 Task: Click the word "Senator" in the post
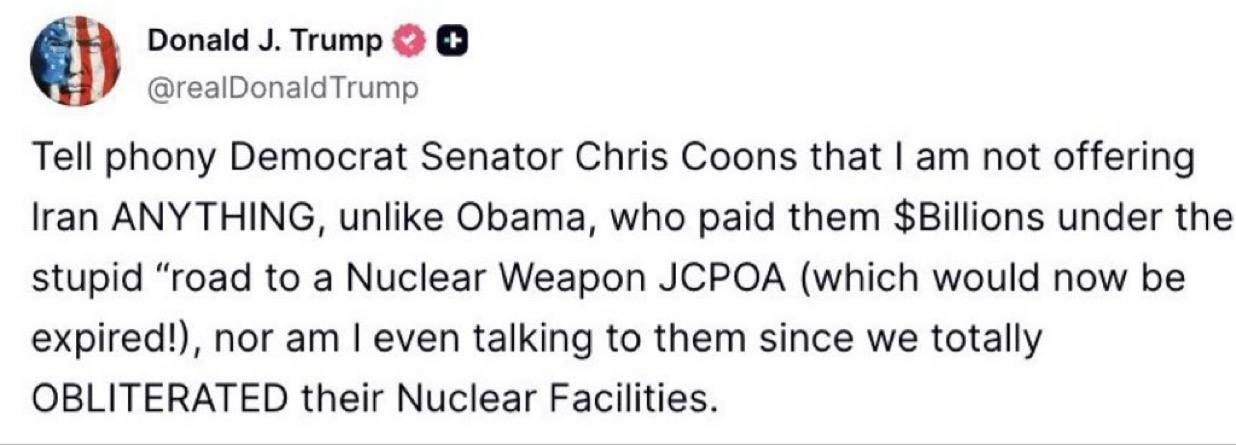462,160
